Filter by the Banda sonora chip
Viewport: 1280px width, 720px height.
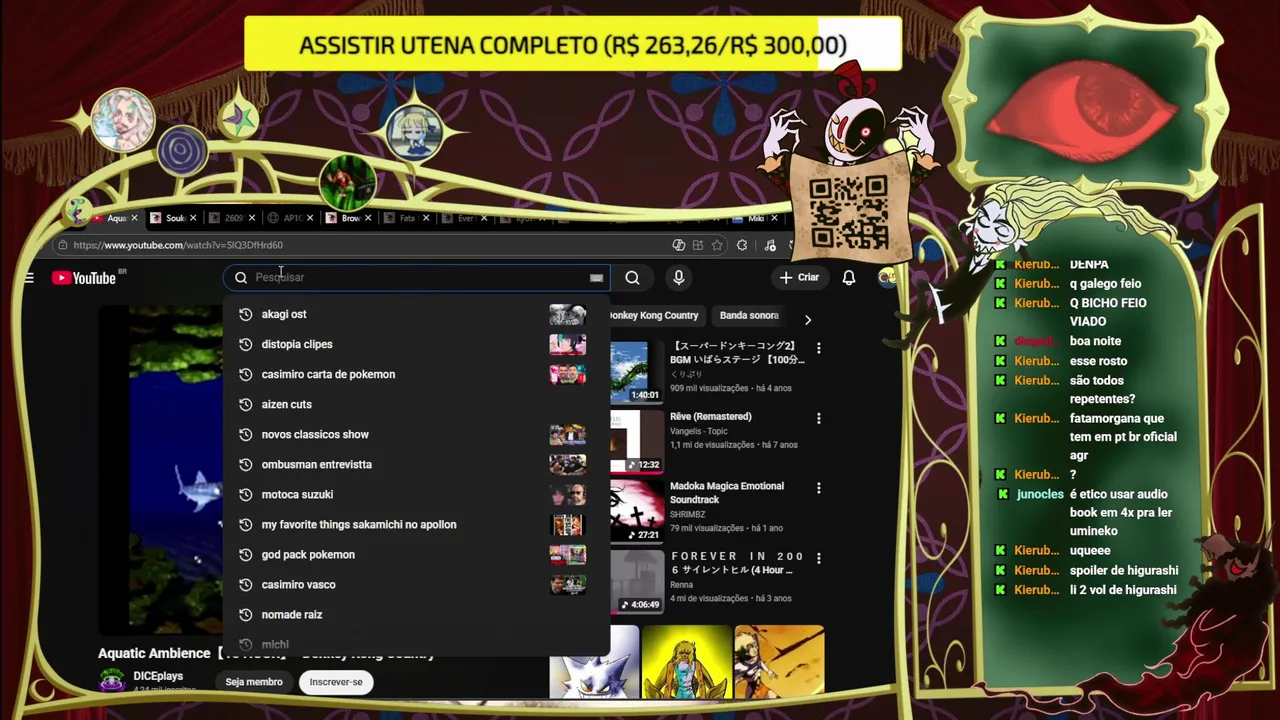click(749, 315)
